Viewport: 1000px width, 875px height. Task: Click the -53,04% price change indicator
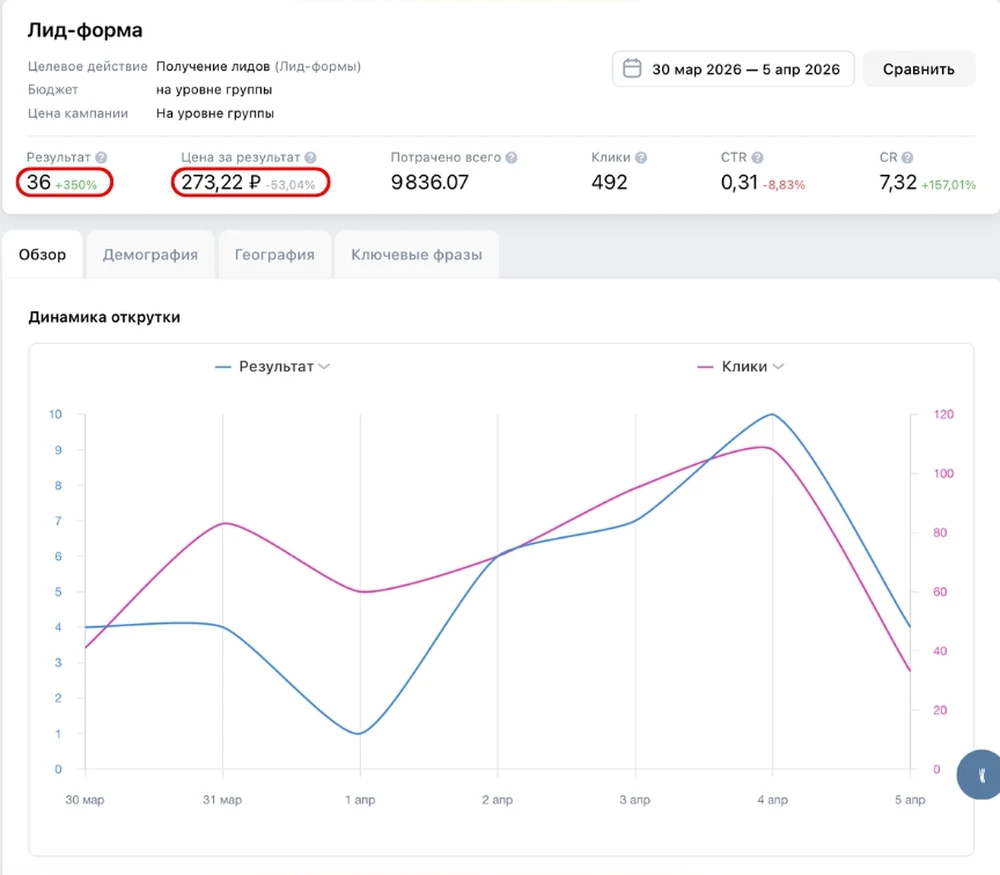[290, 185]
